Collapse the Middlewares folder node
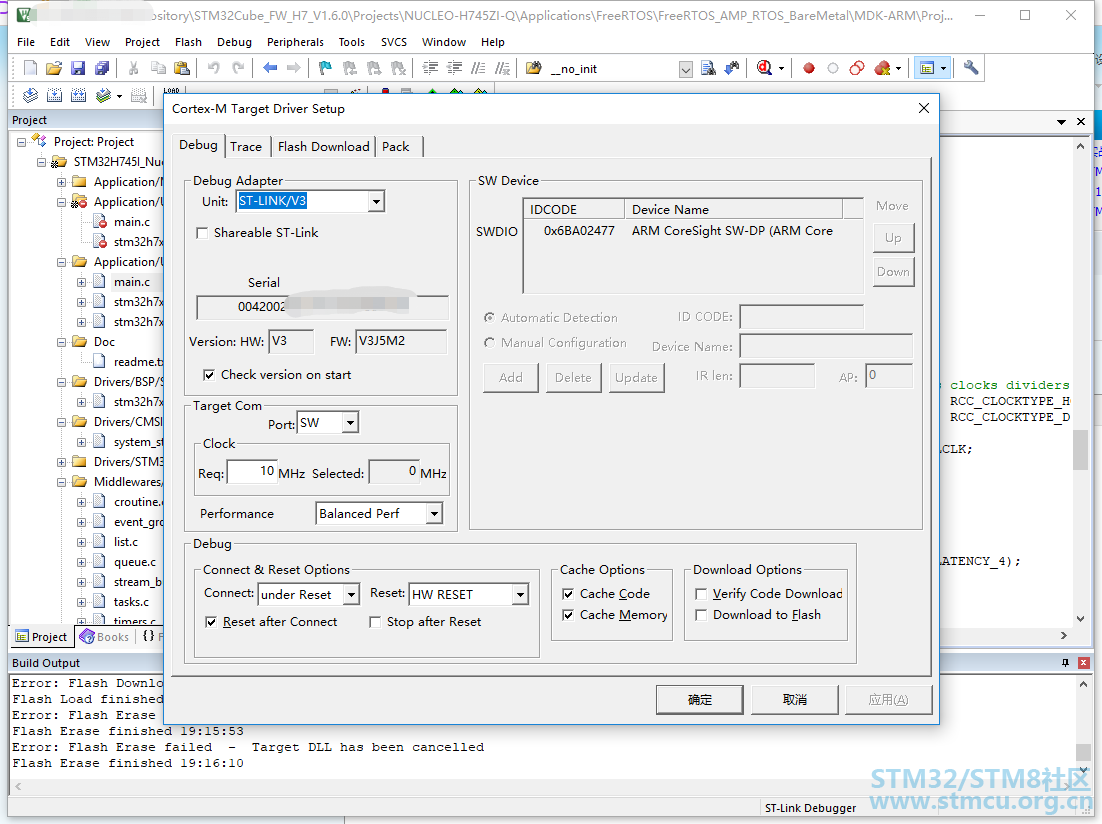 61,482
